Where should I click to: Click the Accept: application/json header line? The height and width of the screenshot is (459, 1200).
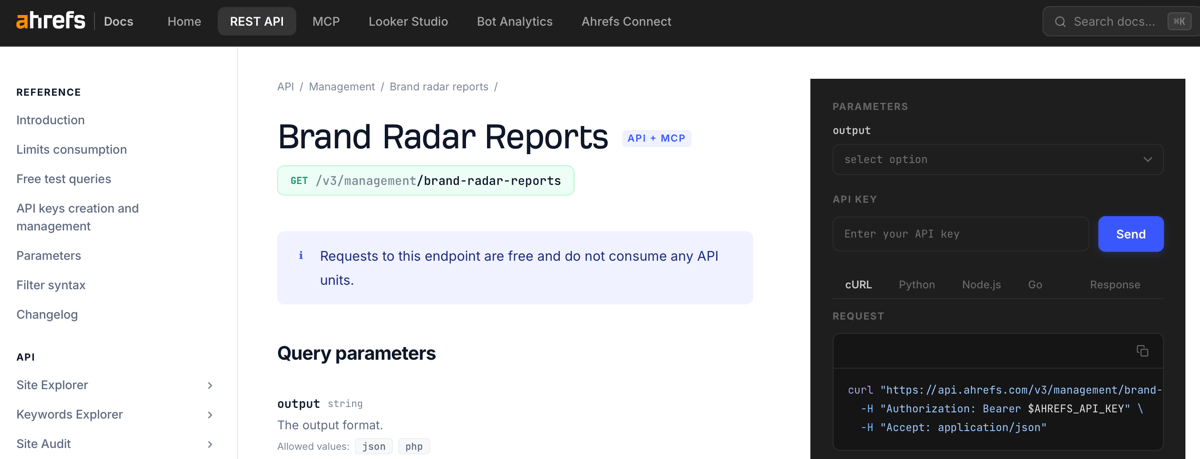(x=953, y=427)
